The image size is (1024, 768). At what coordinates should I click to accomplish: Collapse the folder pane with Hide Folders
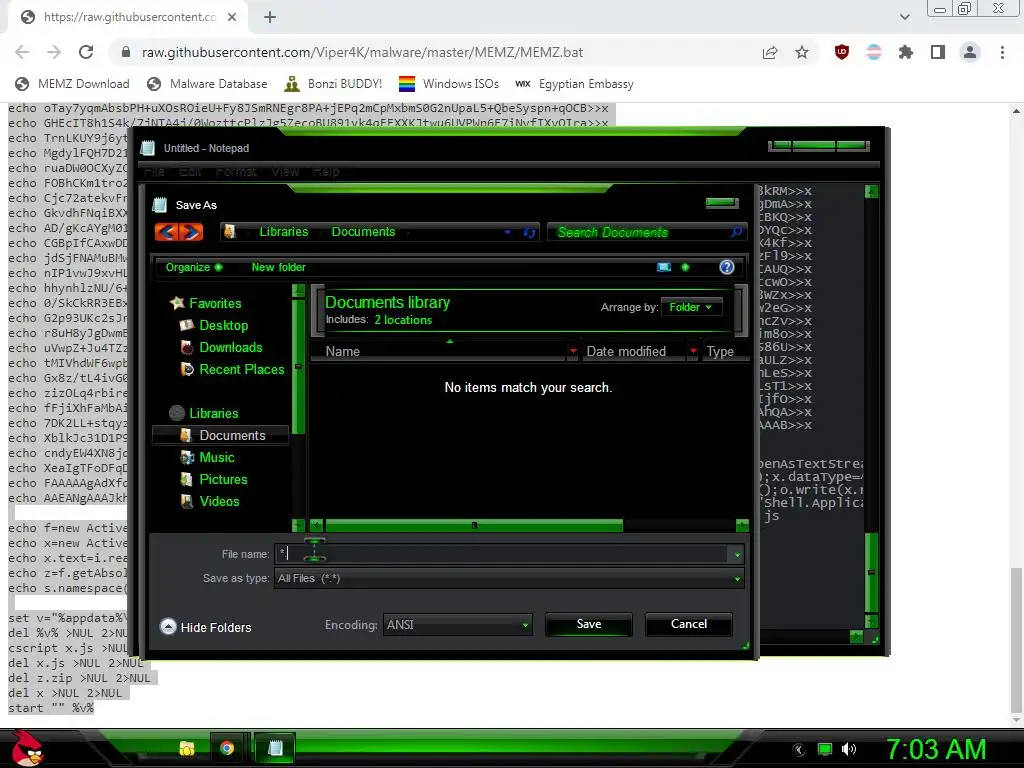pos(206,627)
